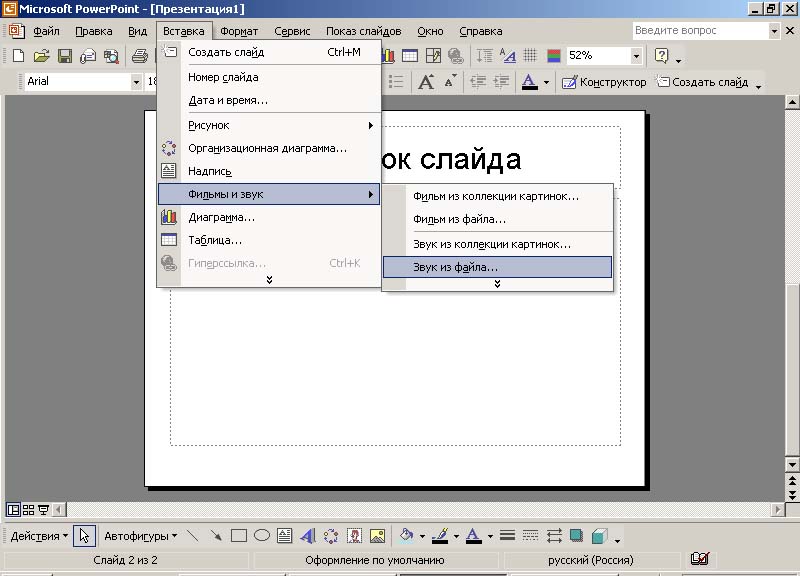The image size is (800, 576).
Task: Select the Oval drawing tool
Action: tap(262, 536)
